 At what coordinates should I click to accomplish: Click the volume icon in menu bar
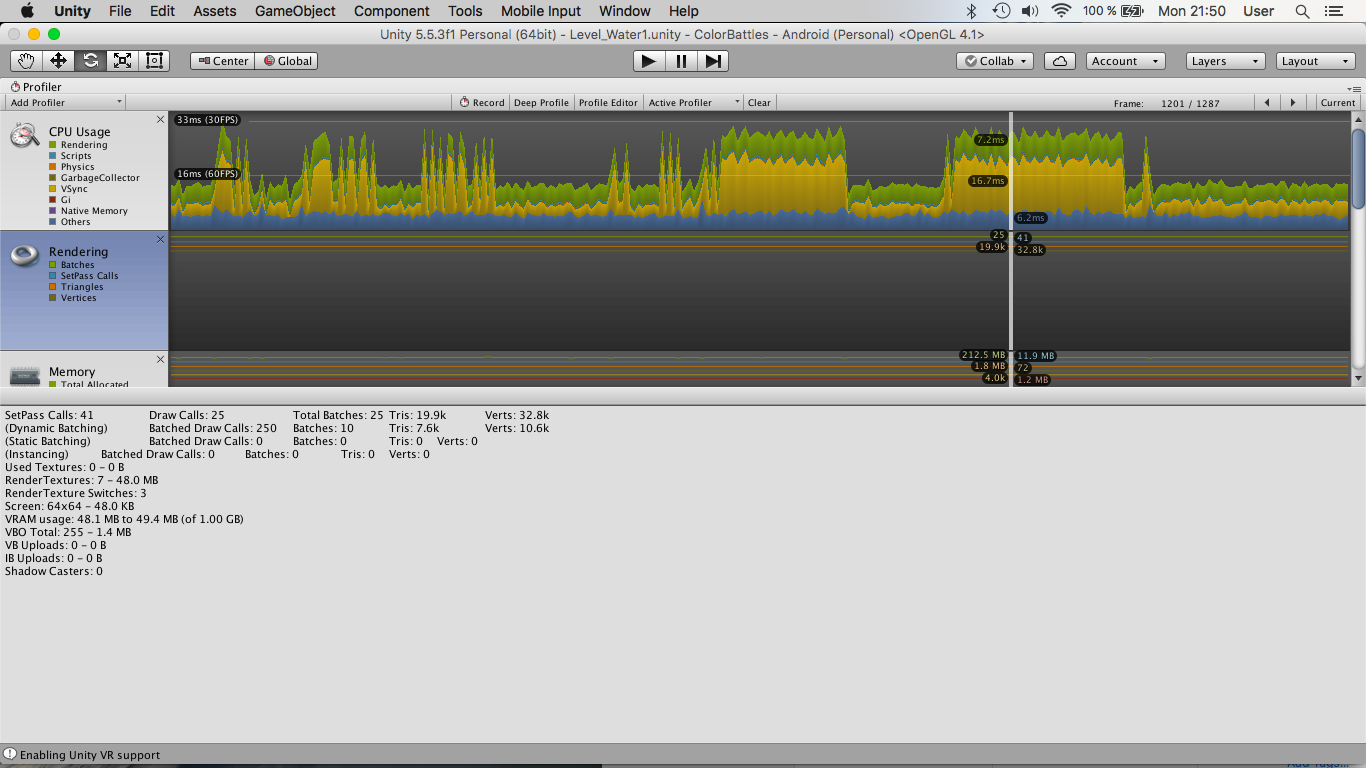coord(1030,11)
